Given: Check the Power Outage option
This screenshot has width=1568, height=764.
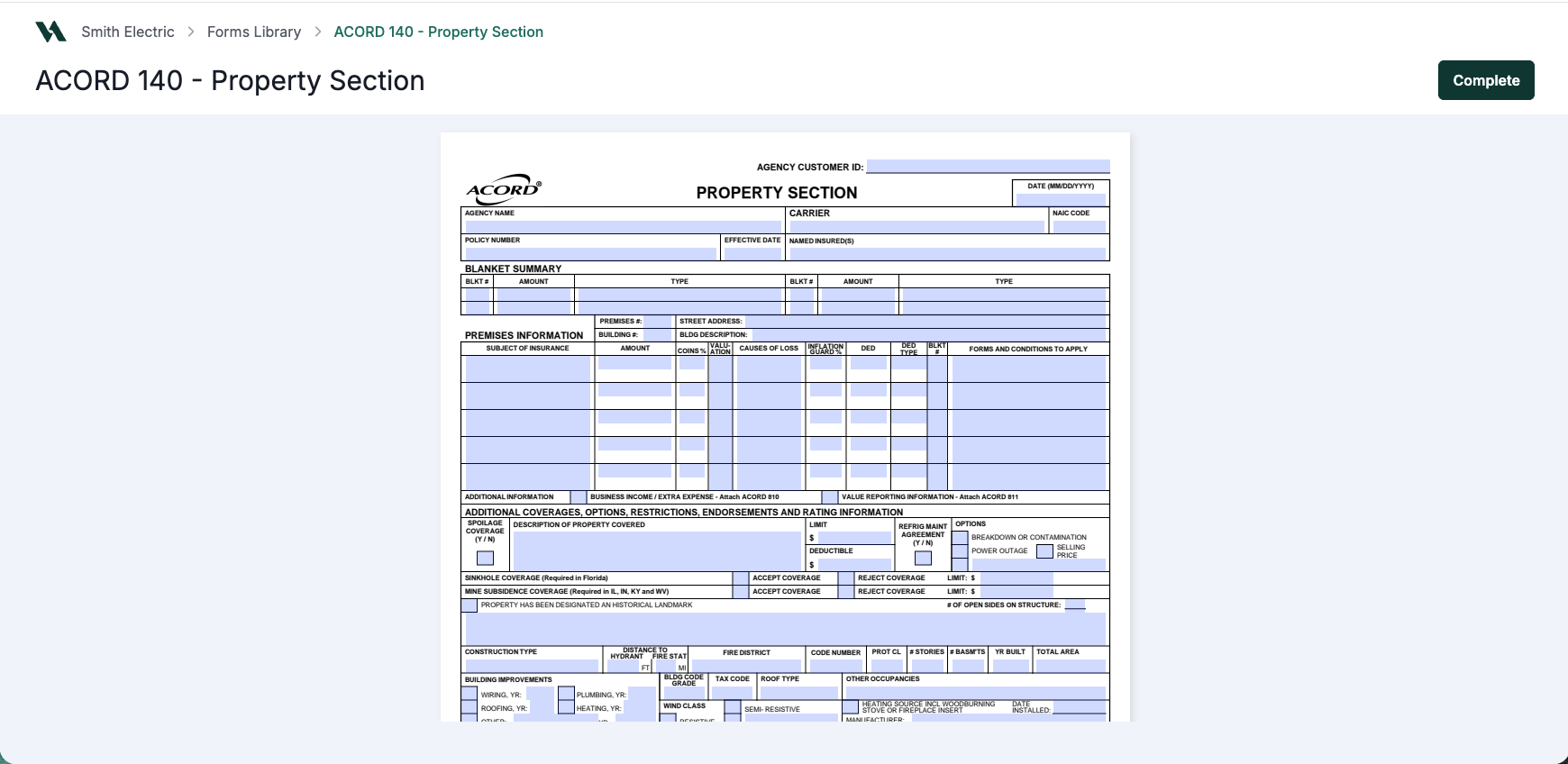Looking at the screenshot, I should pos(960,550).
